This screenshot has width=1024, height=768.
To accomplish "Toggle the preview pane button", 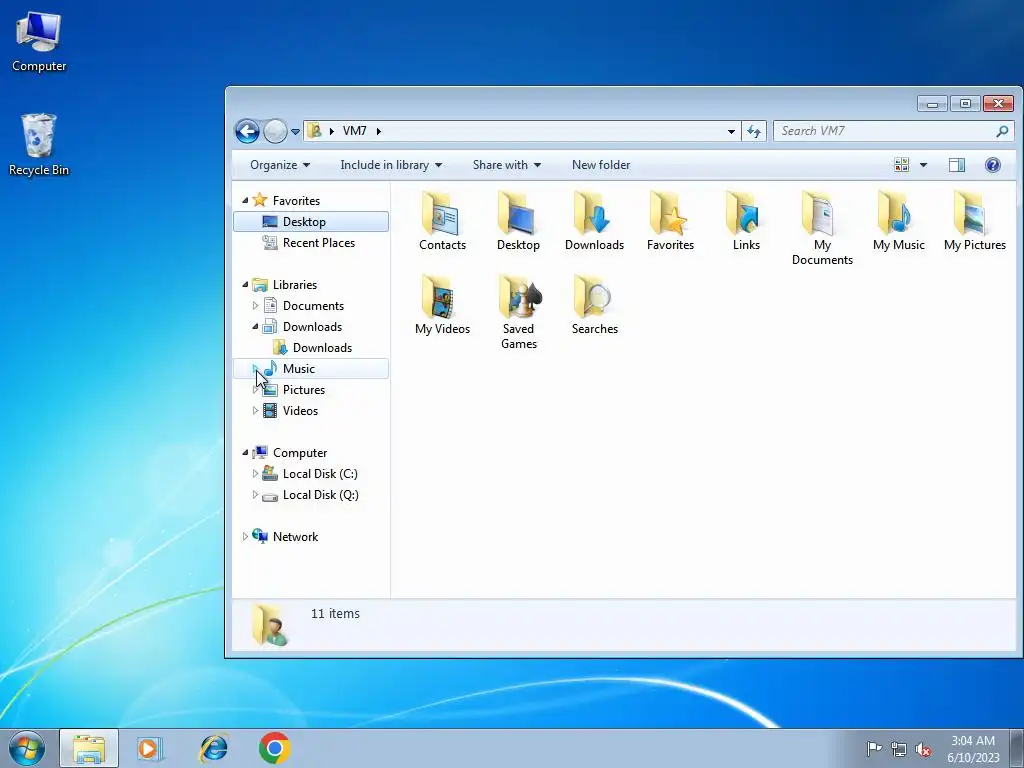I will coord(957,165).
